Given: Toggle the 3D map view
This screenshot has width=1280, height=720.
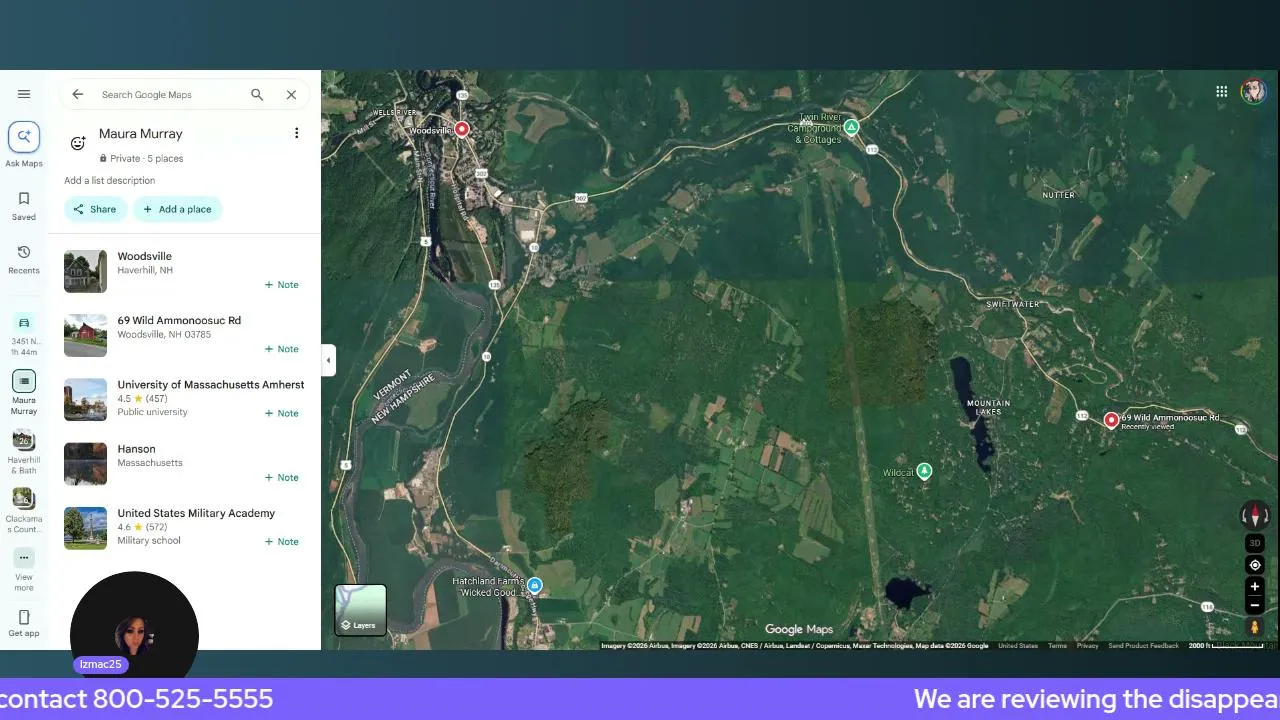Looking at the screenshot, I should coord(1254,543).
